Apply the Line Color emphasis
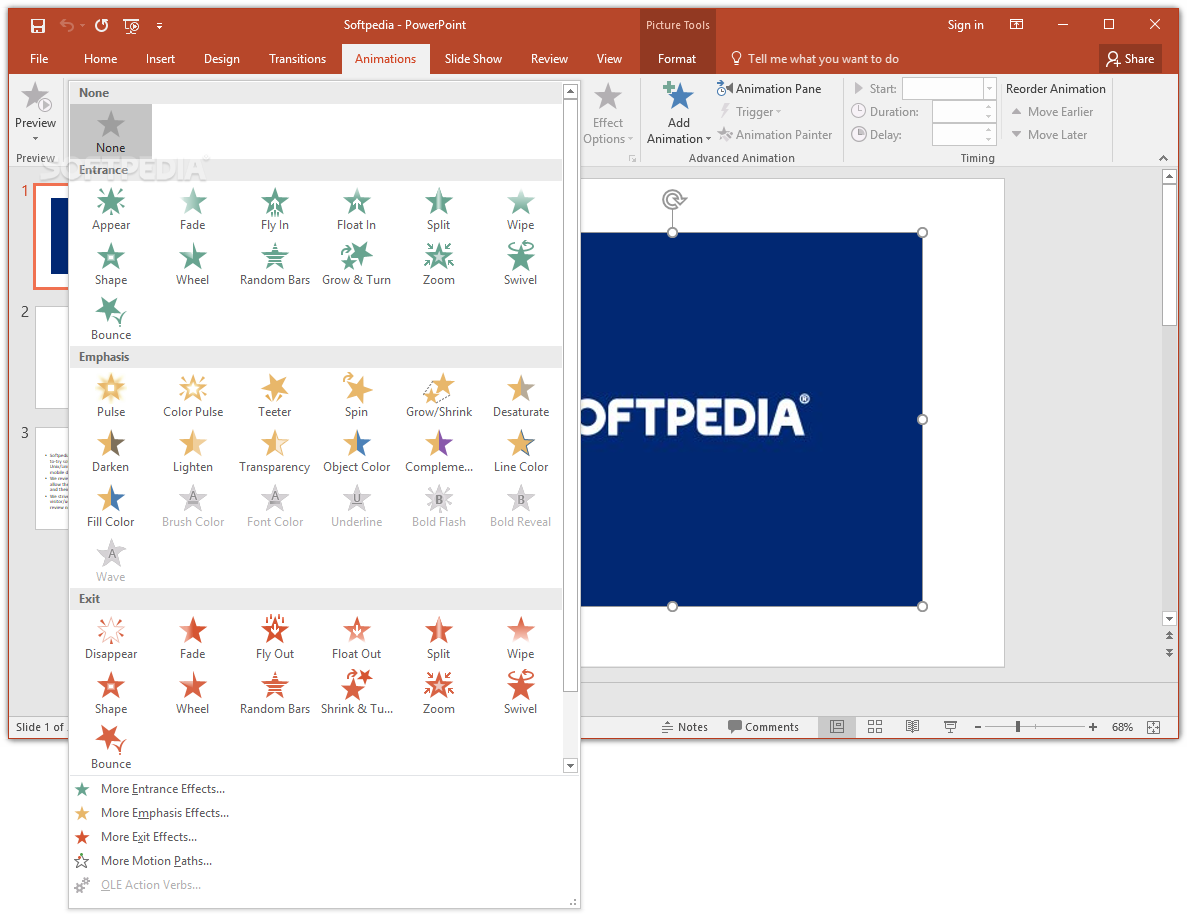Screen dimensions: 1187x919 (x=521, y=451)
